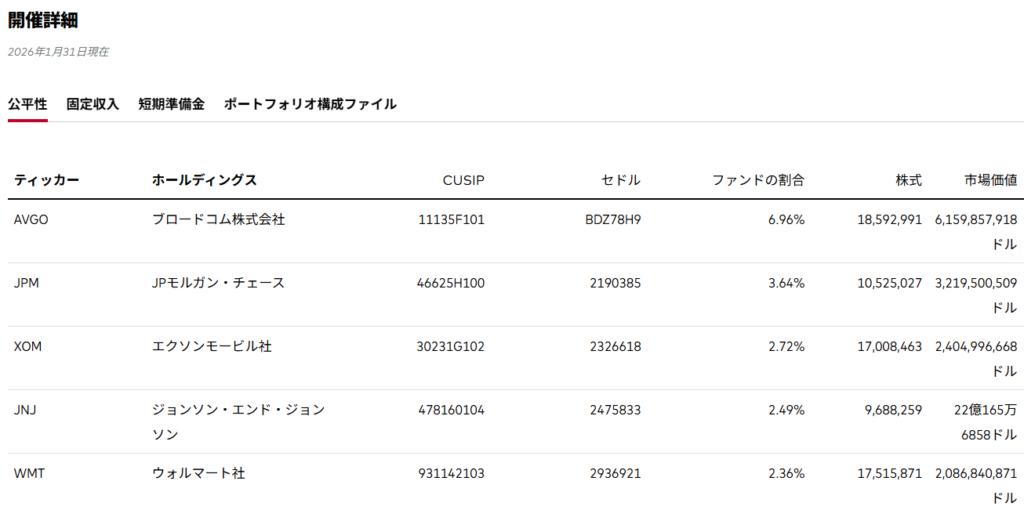Open the 短期準備金 tab

coord(171,104)
